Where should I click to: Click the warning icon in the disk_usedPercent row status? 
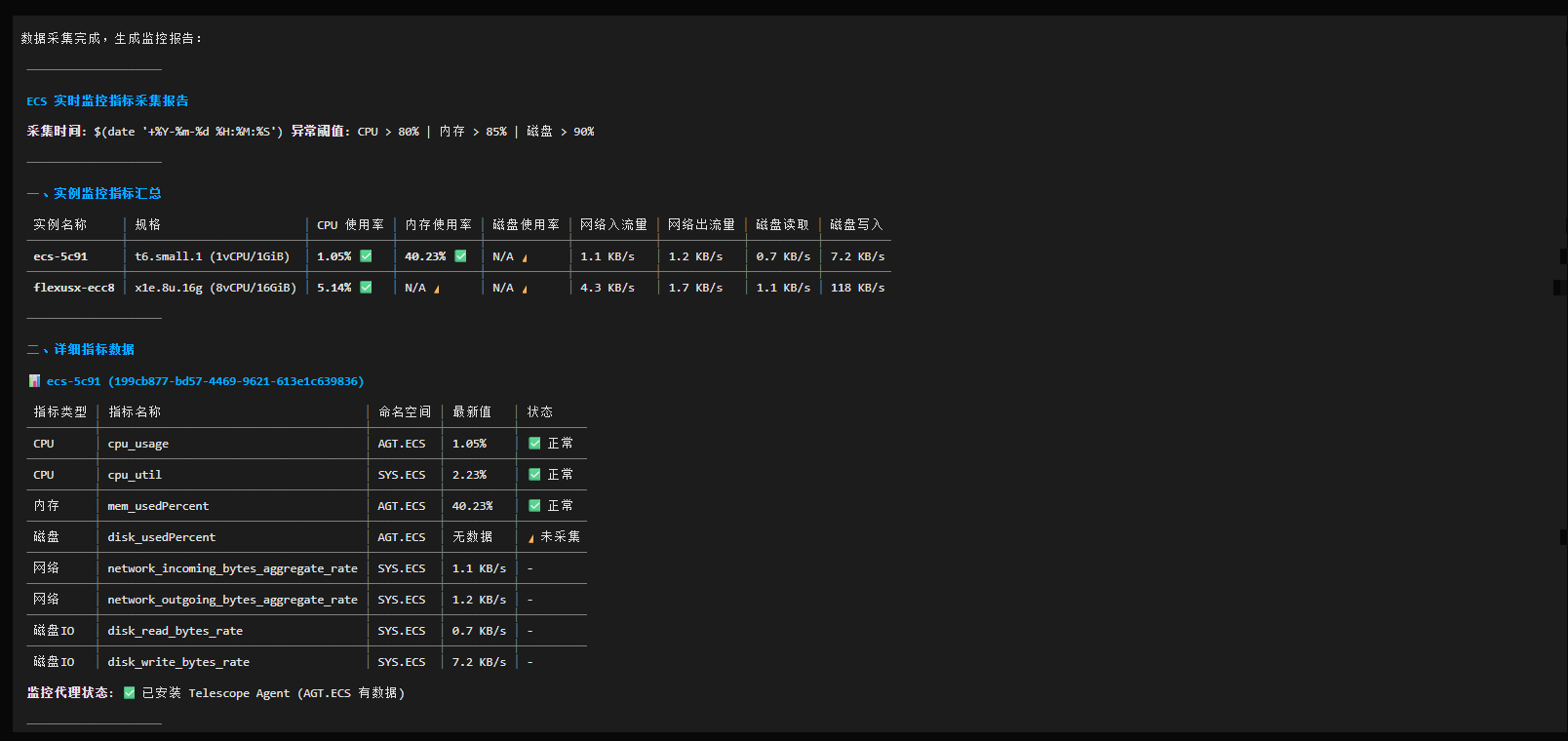tap(531, 538)
